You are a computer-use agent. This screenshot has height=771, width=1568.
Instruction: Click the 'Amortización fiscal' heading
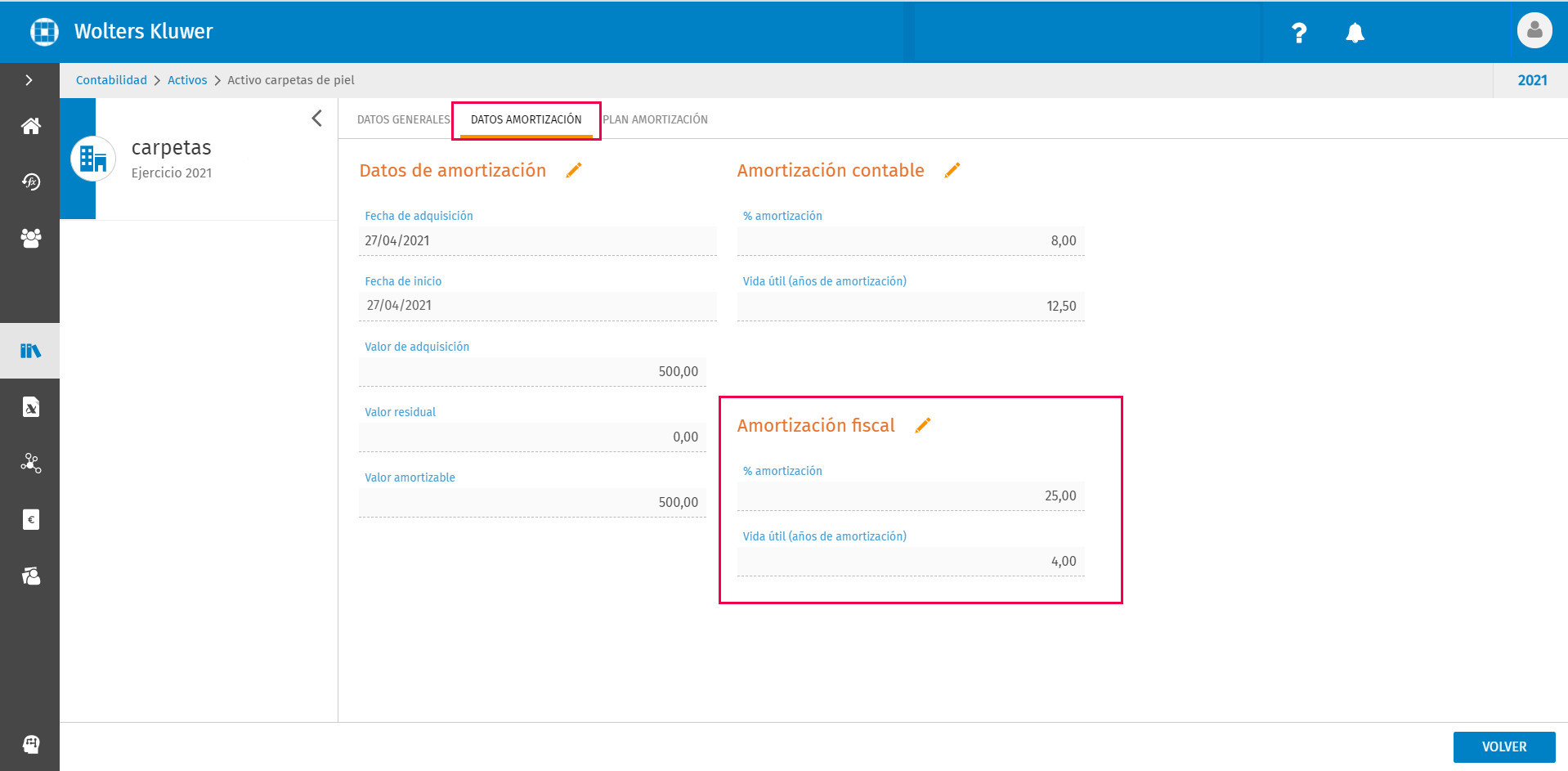click(x=816, y=425)
